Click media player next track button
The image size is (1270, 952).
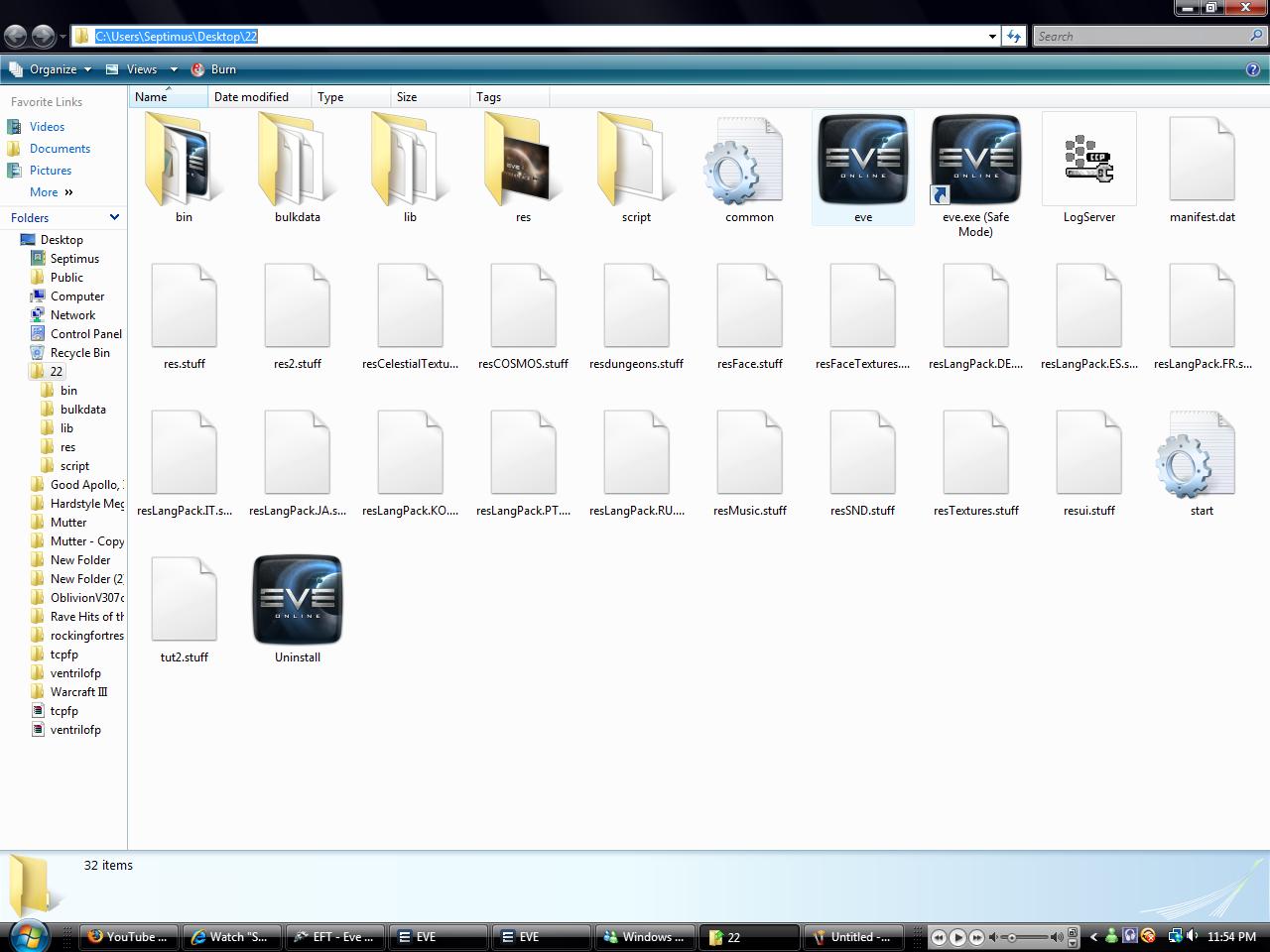(977, 936)
